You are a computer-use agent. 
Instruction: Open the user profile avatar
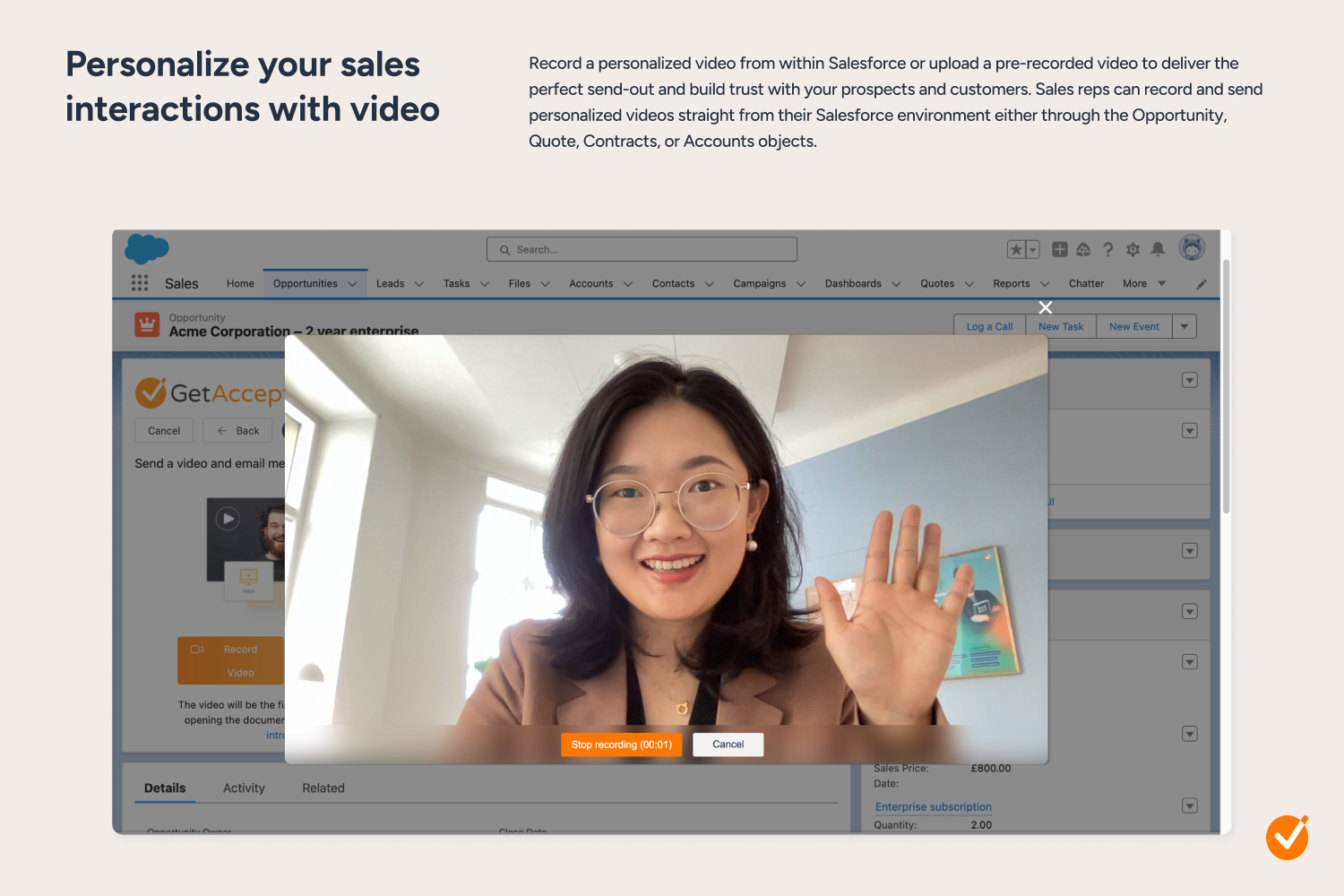1192,248
